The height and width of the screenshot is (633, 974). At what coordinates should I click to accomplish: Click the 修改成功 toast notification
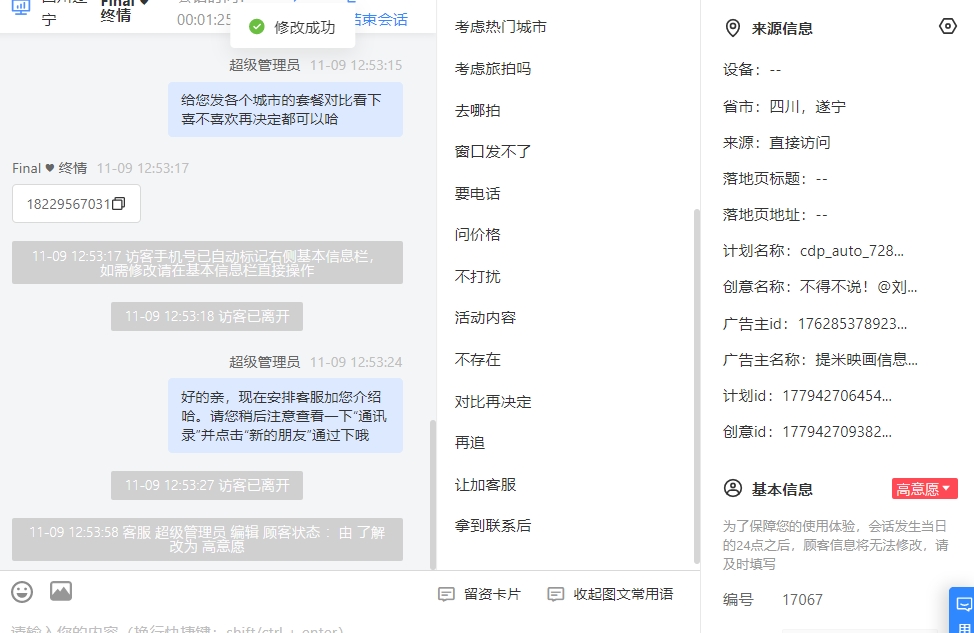293,27
